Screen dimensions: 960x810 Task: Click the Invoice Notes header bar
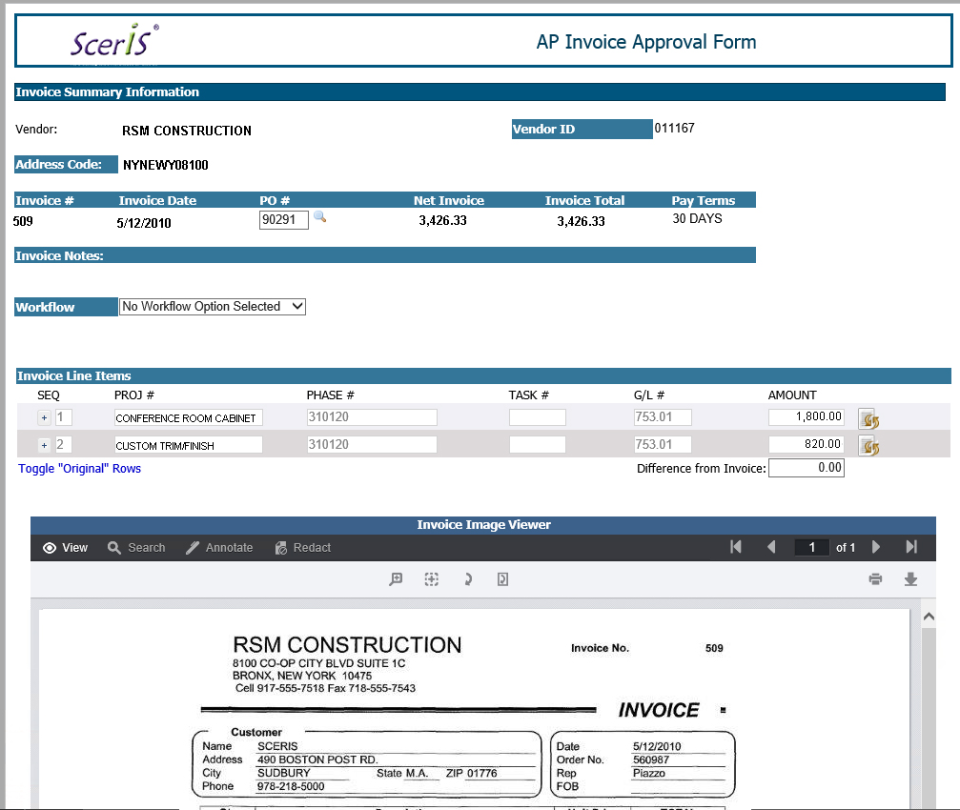tap(385, 255)
